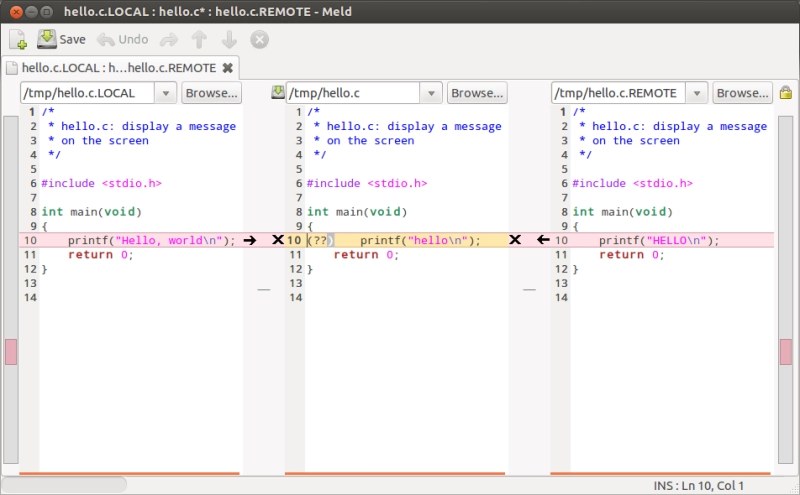Click the /tmp/hello.c.LOCAL path field
800x495 pixels.
coord(88,93)
